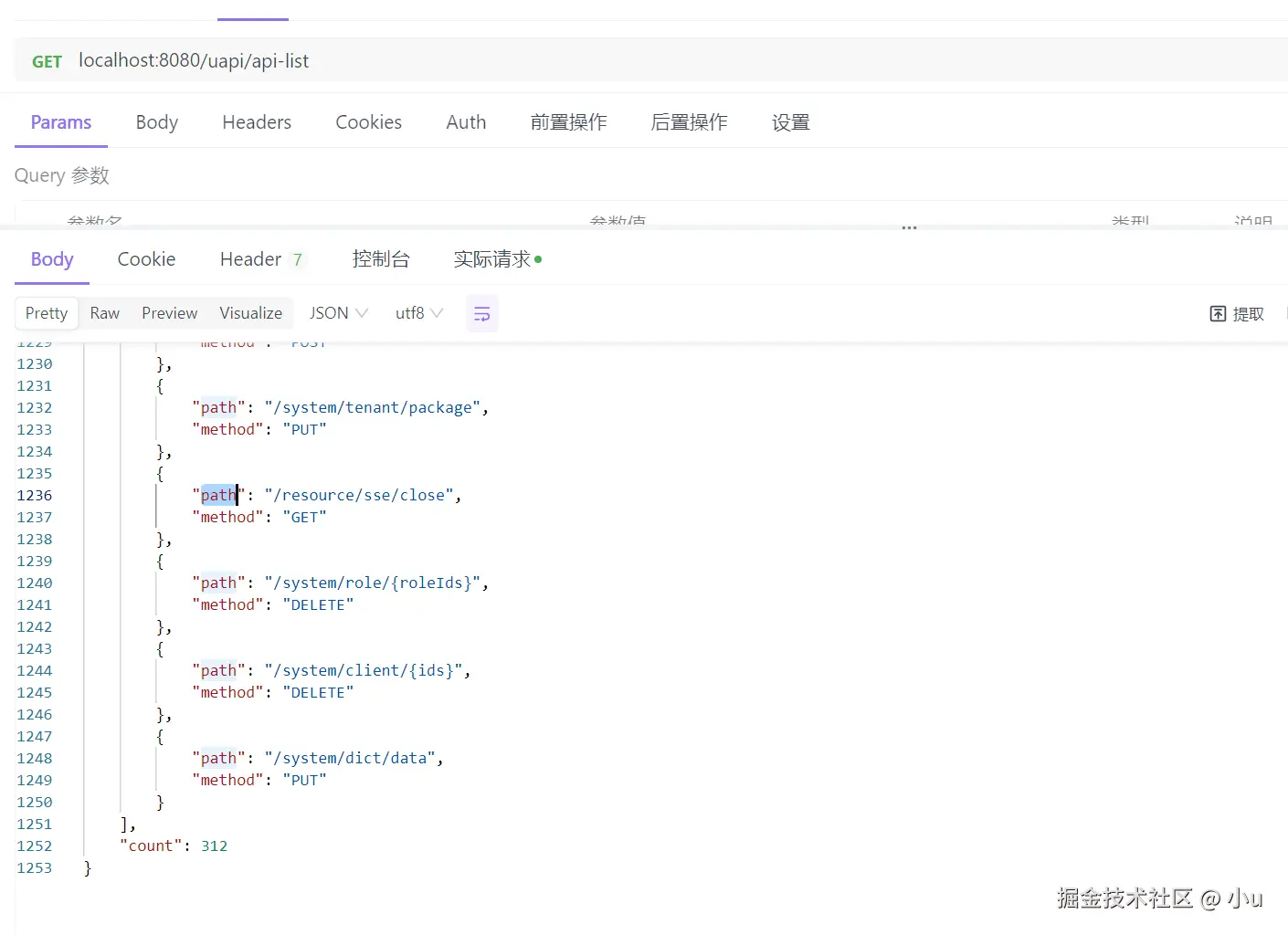Select the response Cookie tab

pyautogui.click(x=146, y=259)
